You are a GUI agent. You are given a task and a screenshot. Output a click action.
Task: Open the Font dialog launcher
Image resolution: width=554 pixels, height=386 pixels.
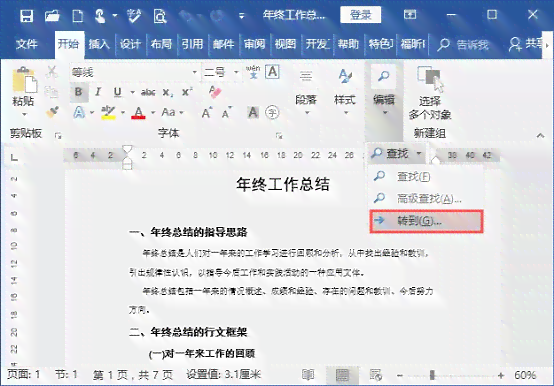pos(279,135)
